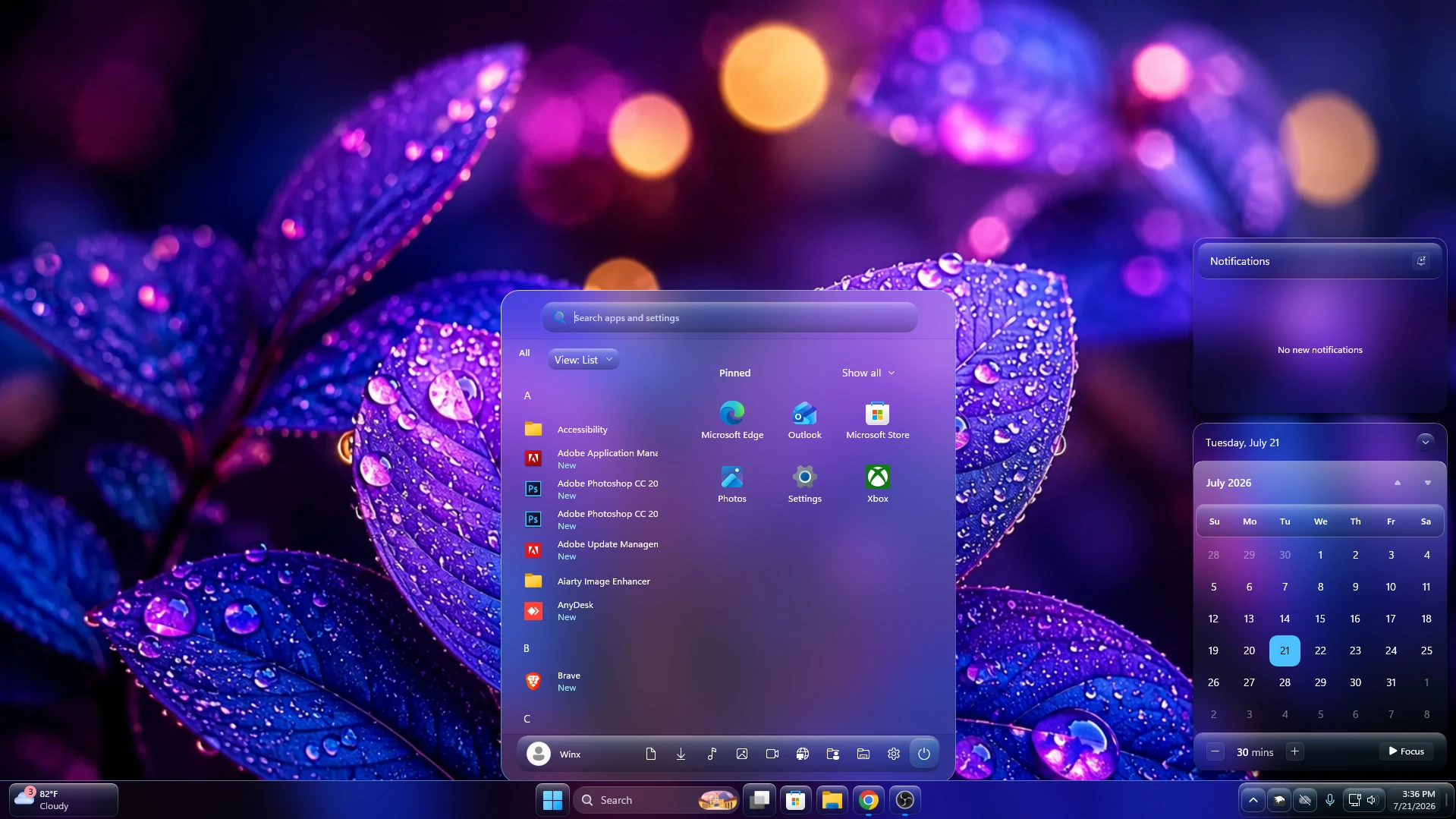Viewport: 1456px width, 819px height.
Task: Open Task View on the taskbar
Action: point(759,800)
